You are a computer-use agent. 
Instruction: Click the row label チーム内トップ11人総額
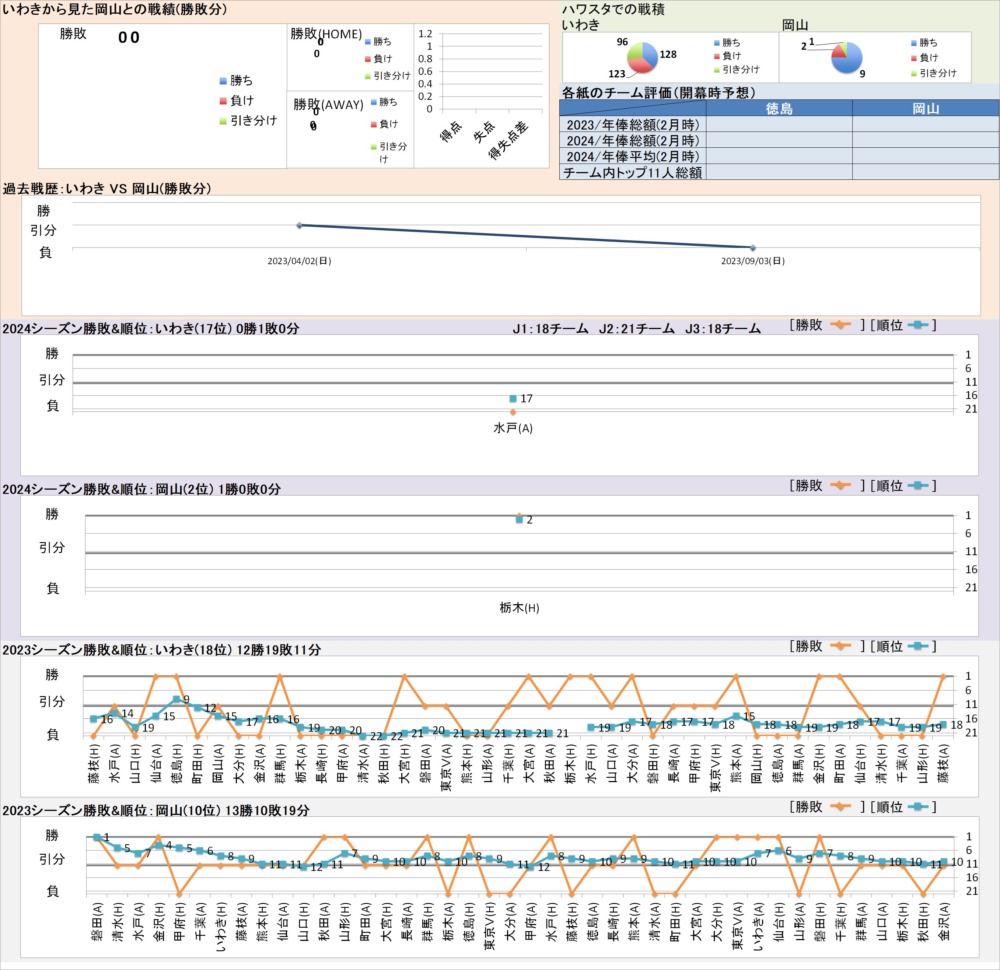tap(633, 172)
